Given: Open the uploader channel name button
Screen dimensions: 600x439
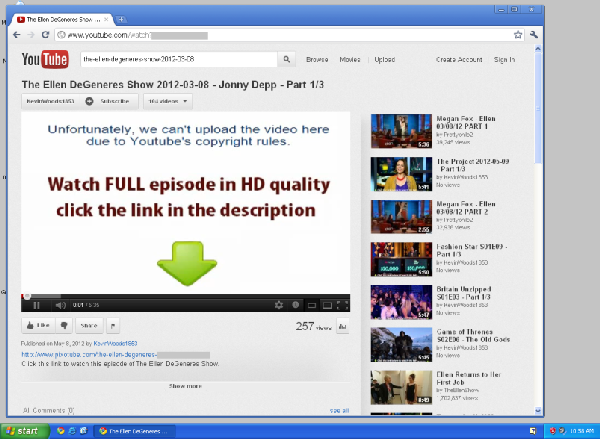Looking at the screenshot, I should pos(51,101).
